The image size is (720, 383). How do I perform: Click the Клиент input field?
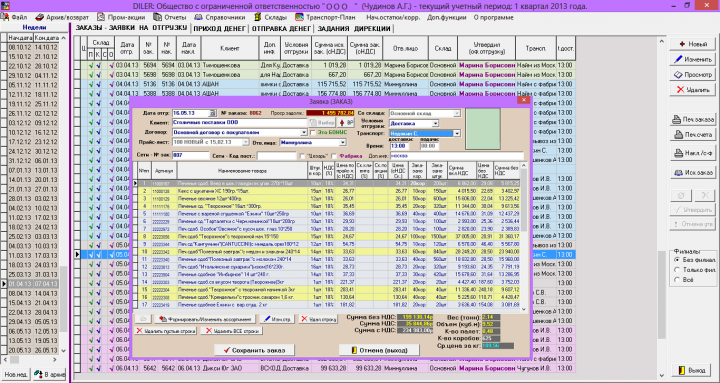(239, 123)
